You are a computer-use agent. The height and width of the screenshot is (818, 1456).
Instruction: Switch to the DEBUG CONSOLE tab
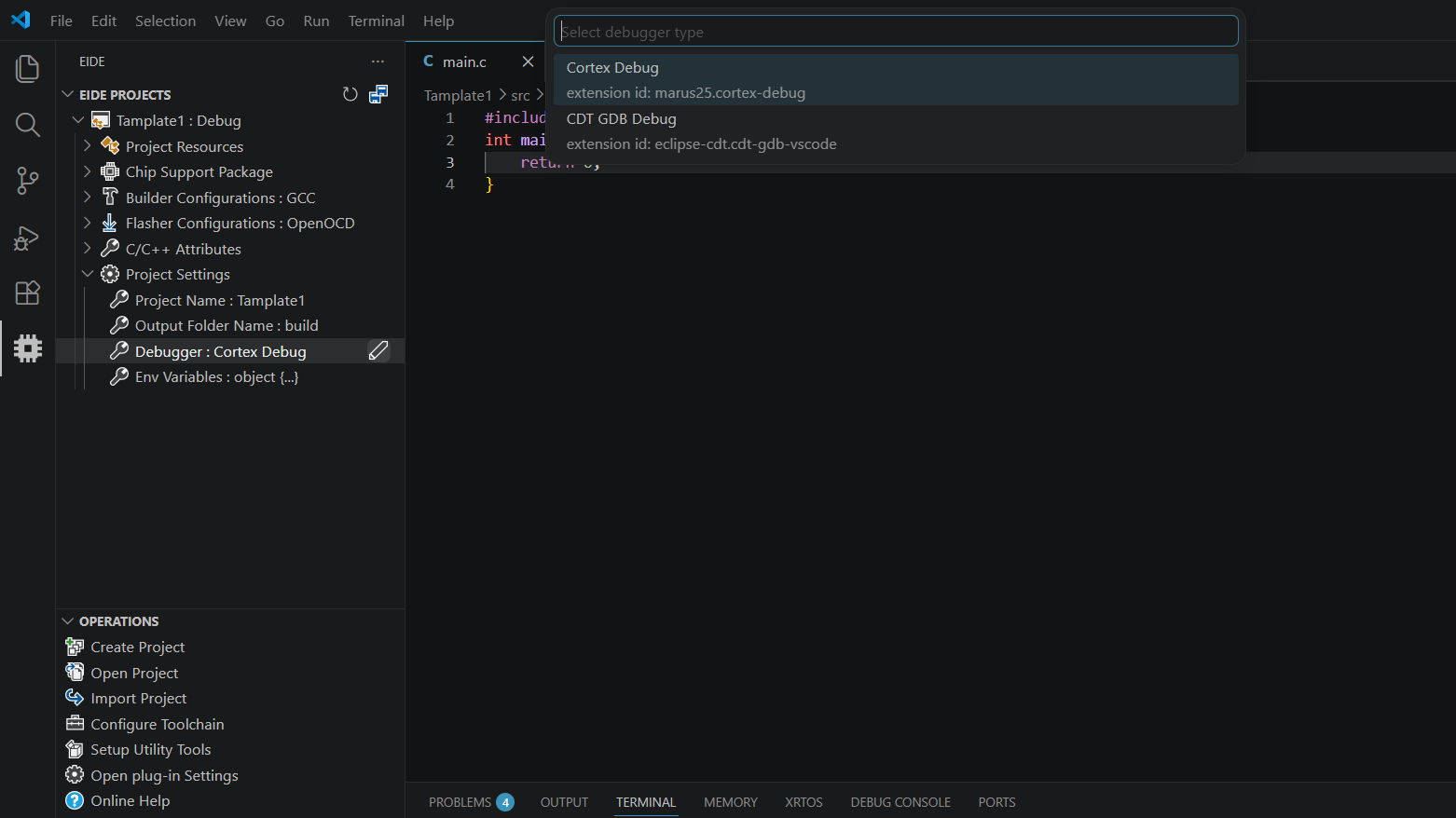[x=900, y=802]
